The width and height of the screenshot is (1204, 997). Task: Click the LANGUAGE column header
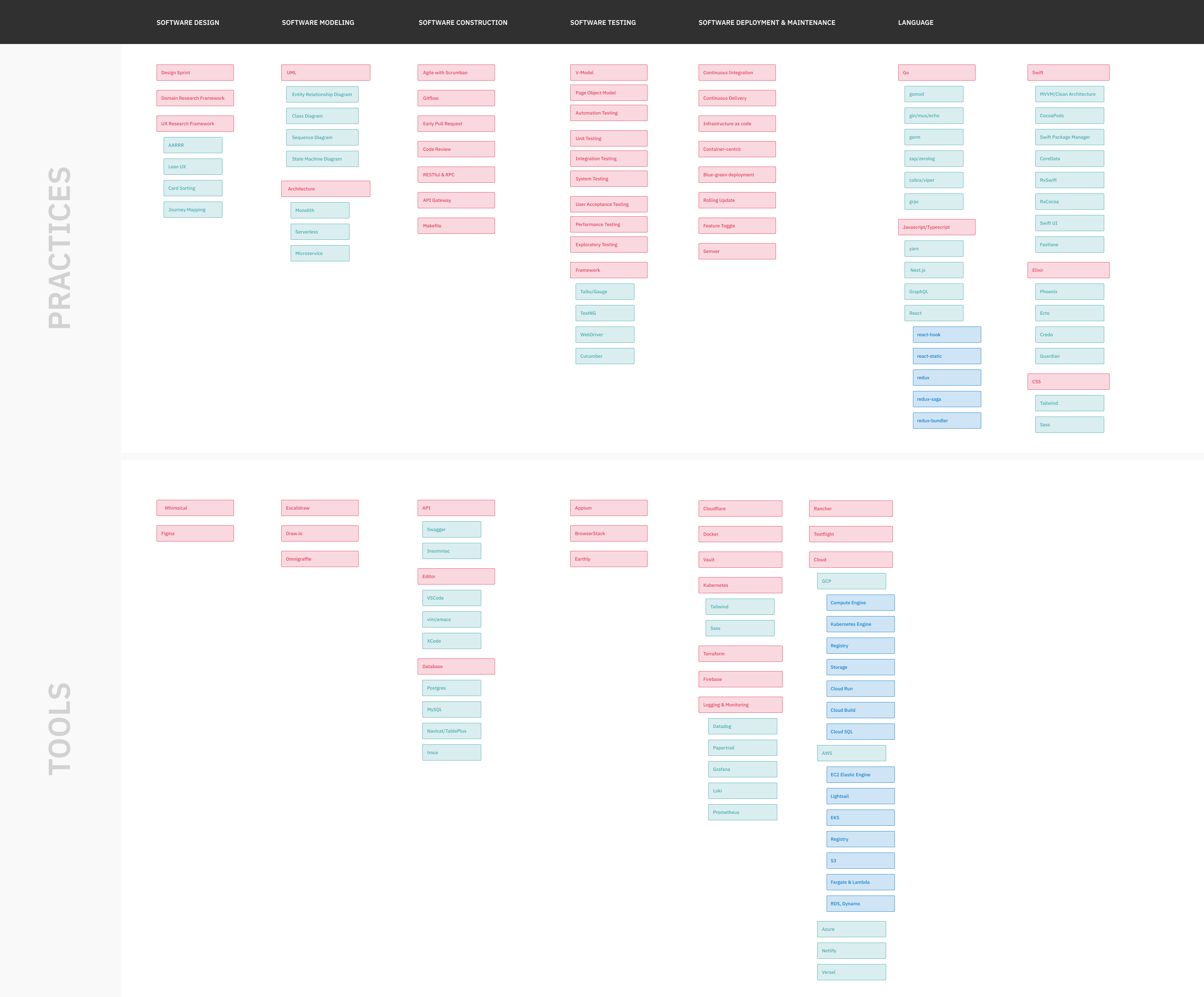click(916, 23)
